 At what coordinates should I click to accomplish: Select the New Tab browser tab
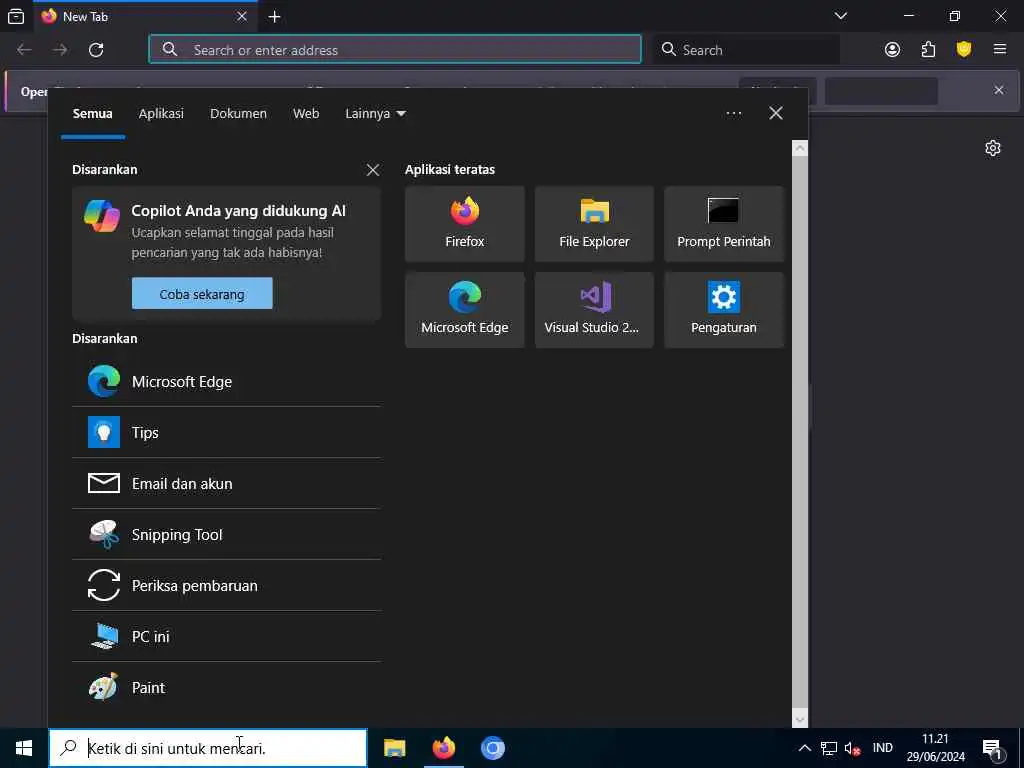point(144,17)
